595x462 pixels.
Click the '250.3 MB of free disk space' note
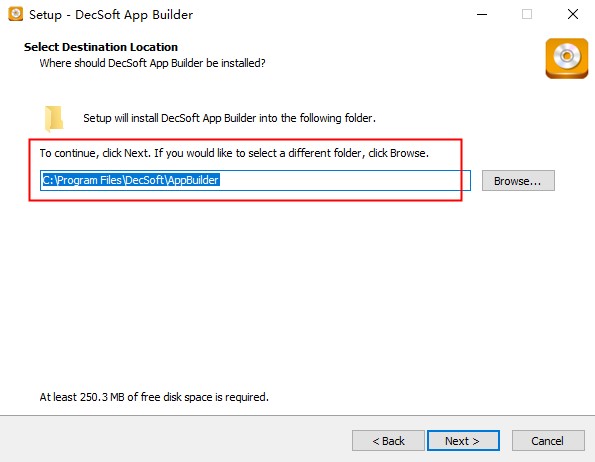[x=154, y=397]
